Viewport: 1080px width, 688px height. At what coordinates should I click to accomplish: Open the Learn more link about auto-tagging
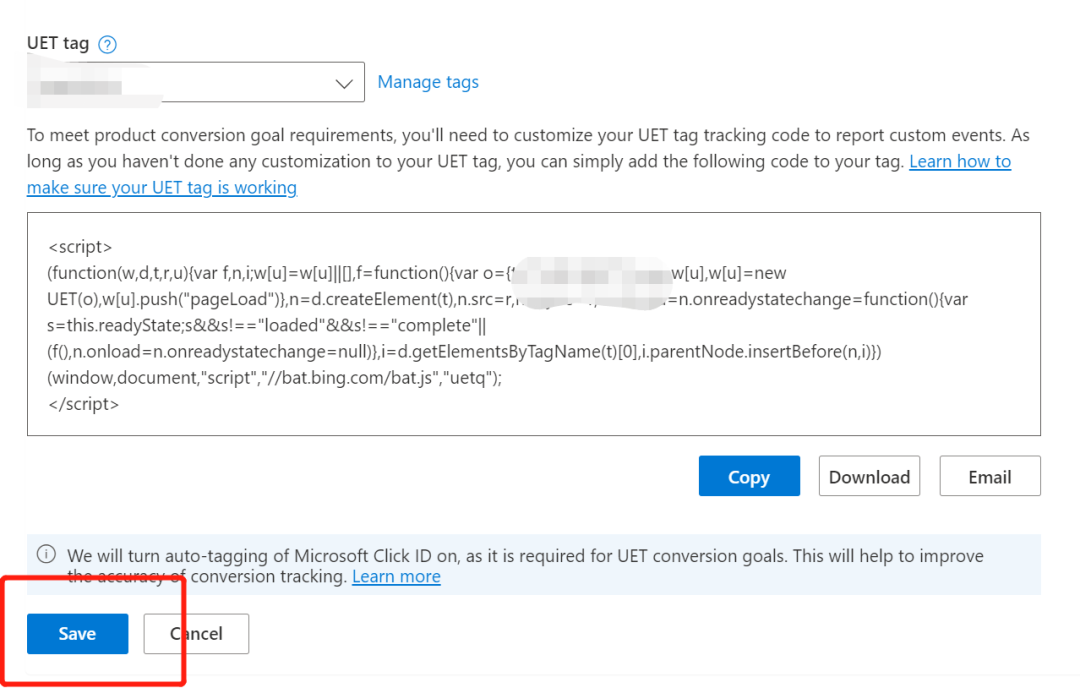point(396,576)
